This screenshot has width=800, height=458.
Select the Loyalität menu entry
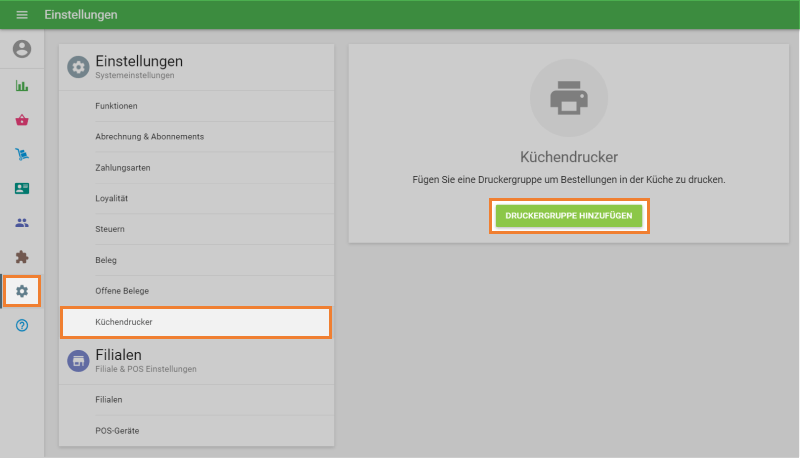pos(196,198)
